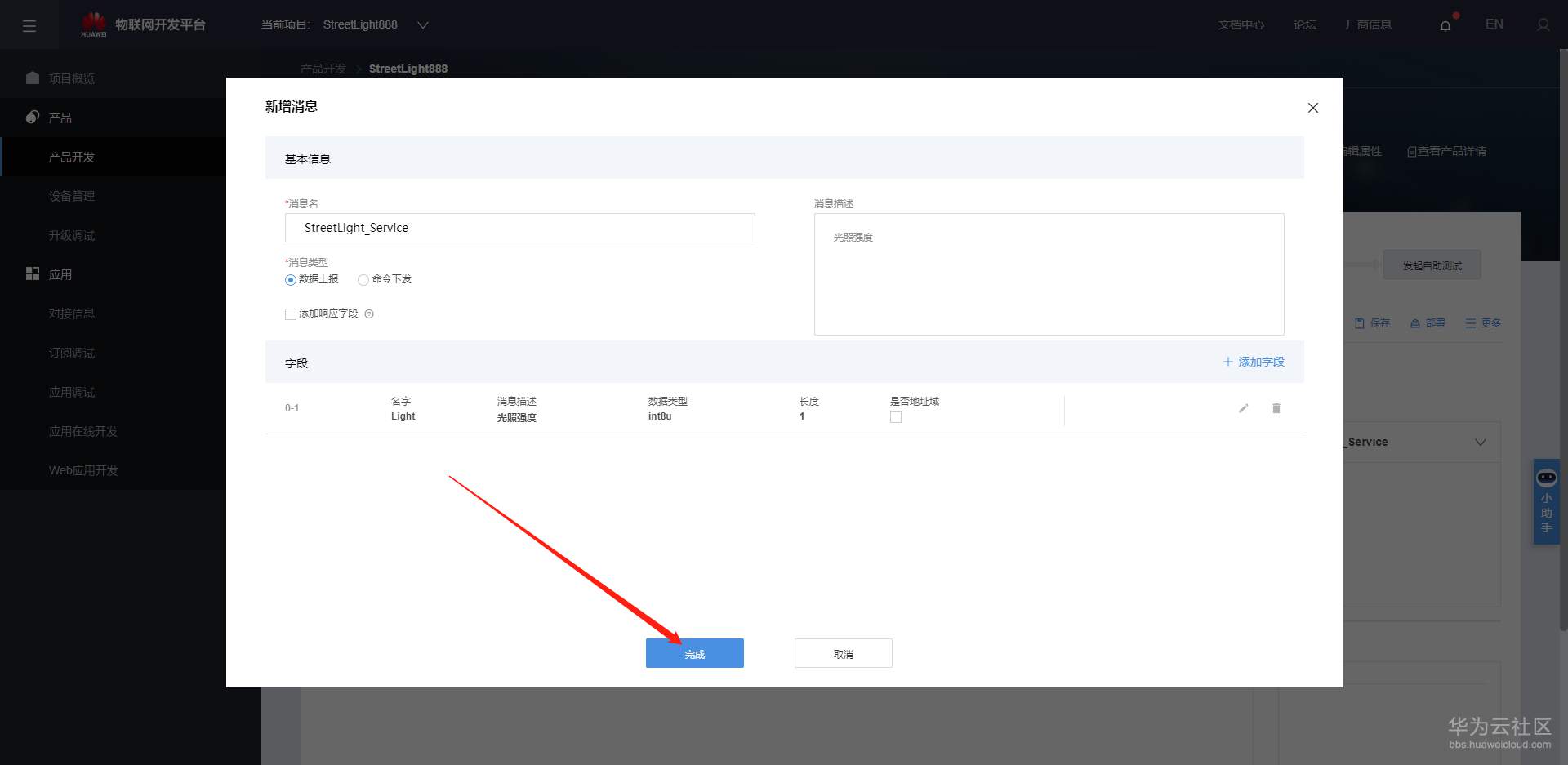The height and width of the screenshot is (765, 1568).
Task: Click 发起自助测试 button behind dialog
Action: coord(1432,265)
